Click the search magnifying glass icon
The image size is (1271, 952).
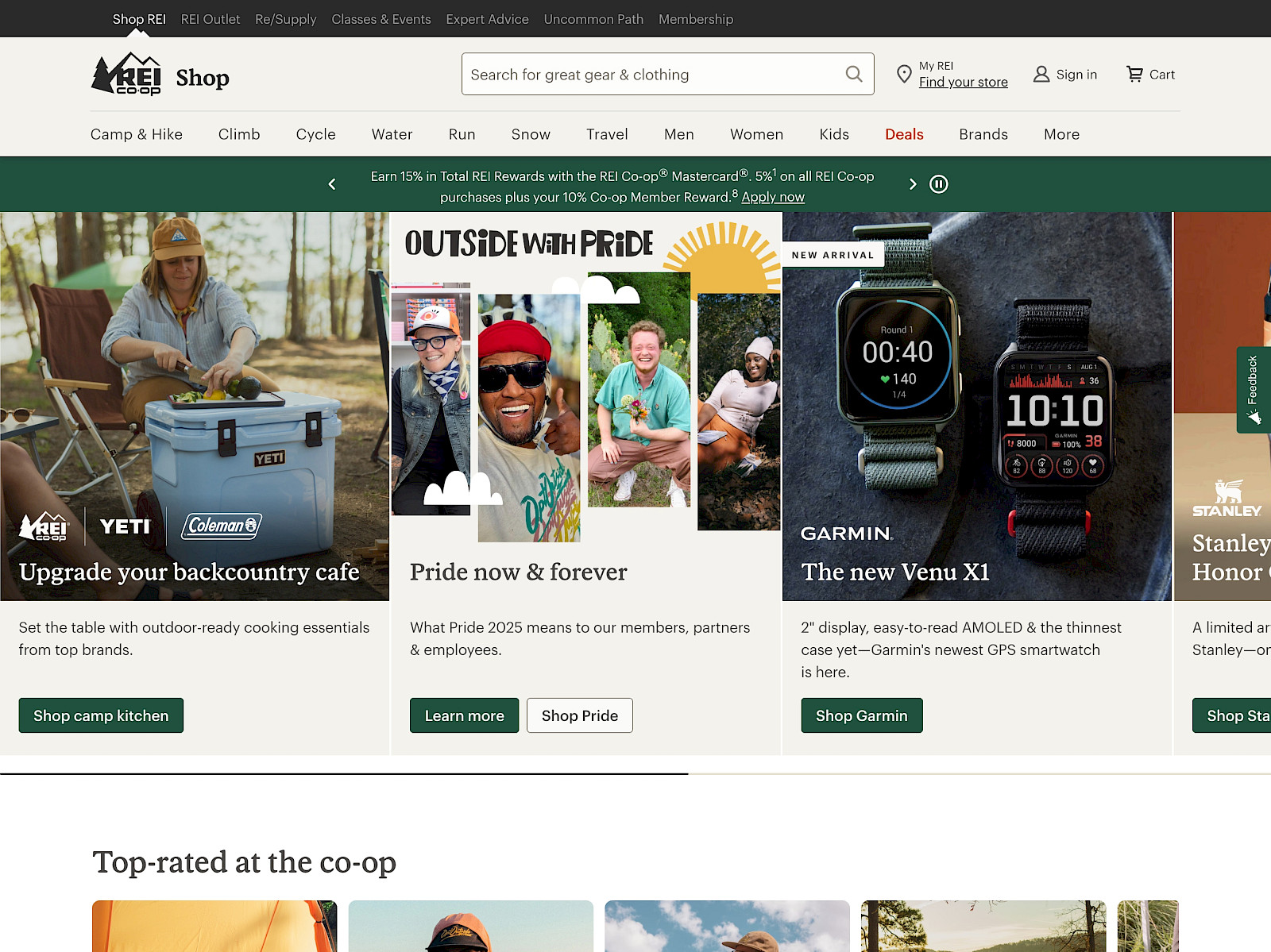click(x=854, y=74)
